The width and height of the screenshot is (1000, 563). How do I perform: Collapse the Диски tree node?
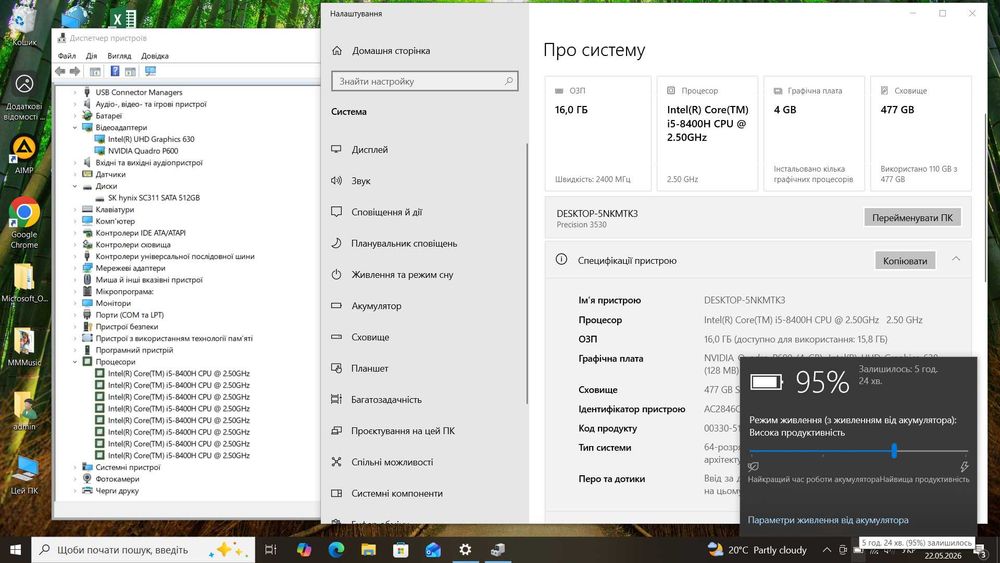click(75, 186)
